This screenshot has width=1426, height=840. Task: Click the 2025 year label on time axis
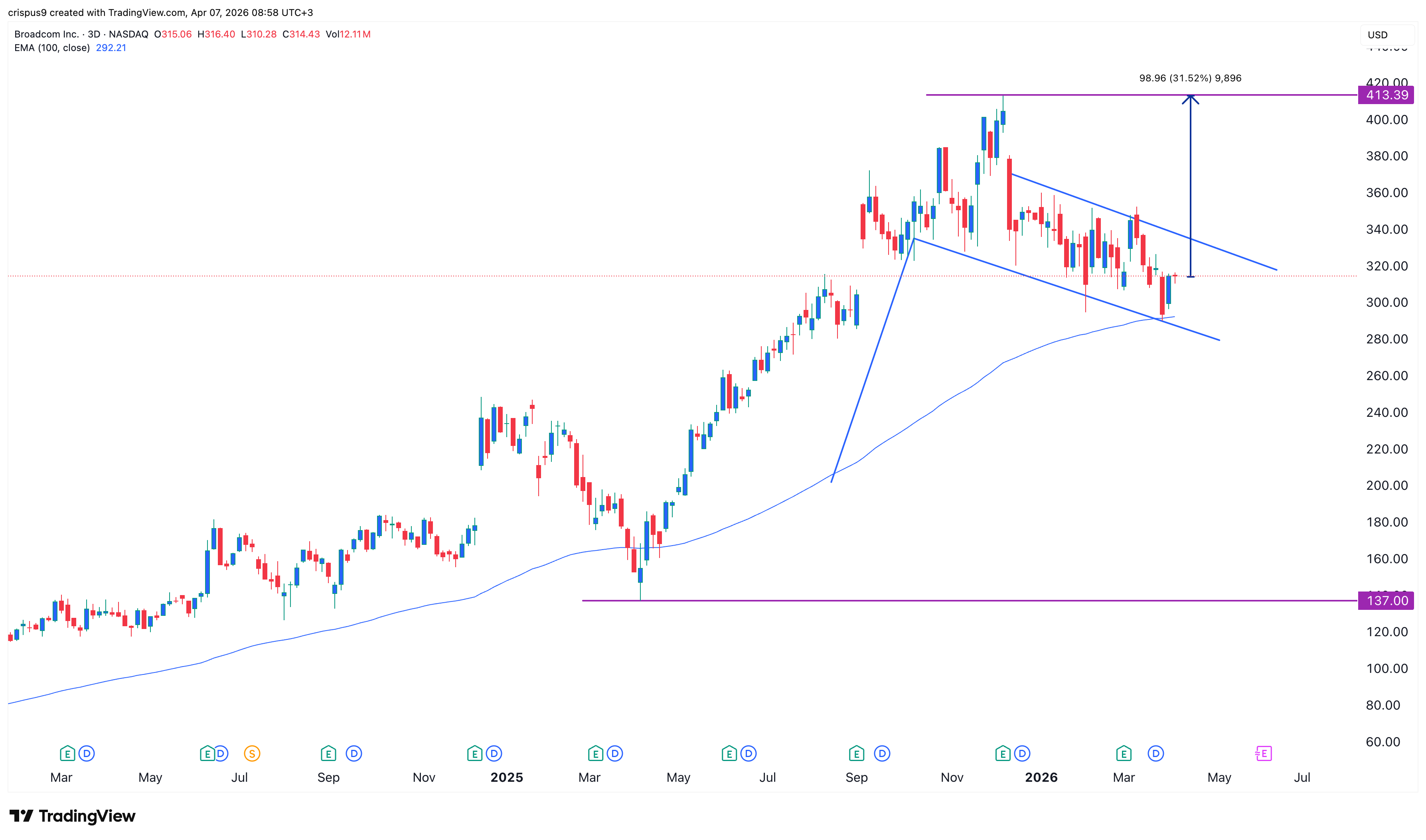507,777
